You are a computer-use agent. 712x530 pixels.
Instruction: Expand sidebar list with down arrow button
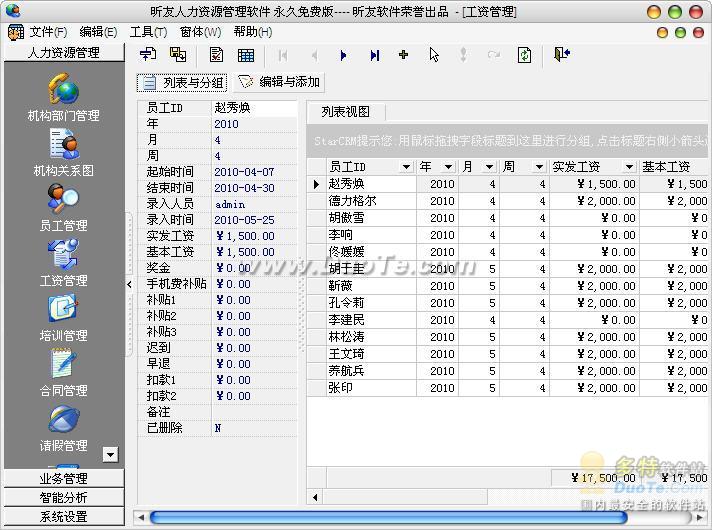(x=110, y=454)
